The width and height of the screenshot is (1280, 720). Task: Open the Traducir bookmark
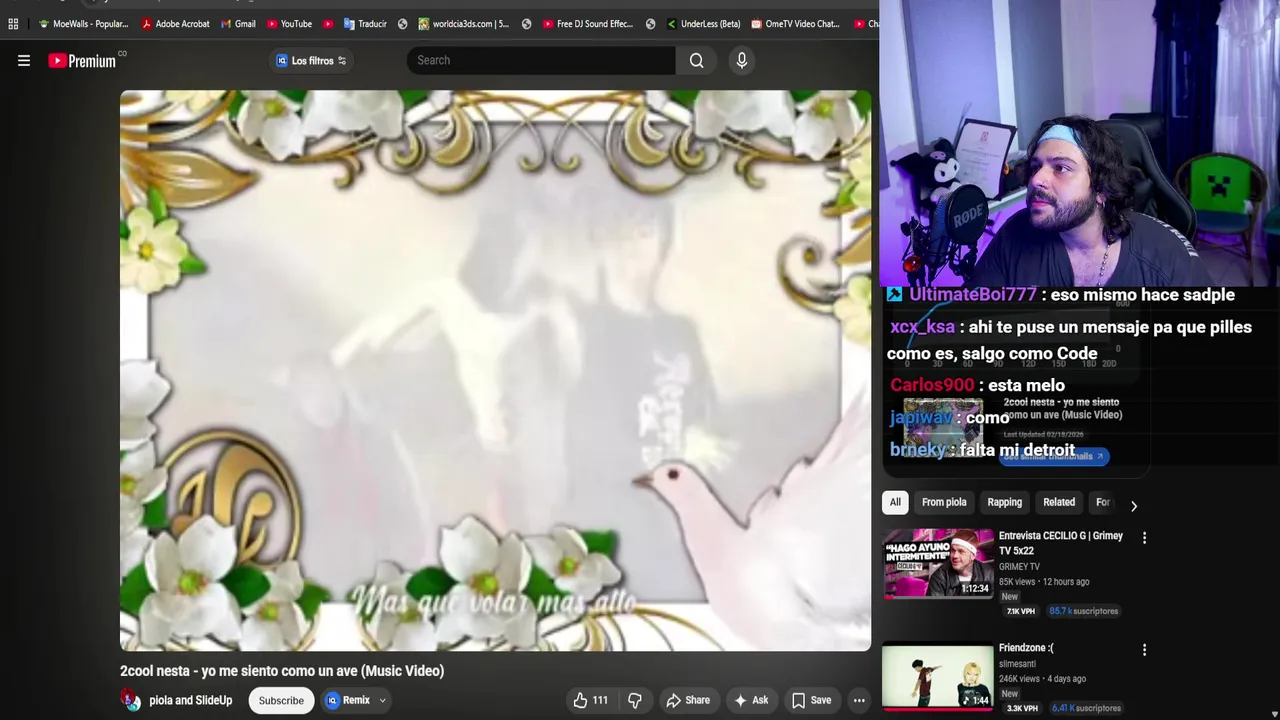[x=365, y=24]
